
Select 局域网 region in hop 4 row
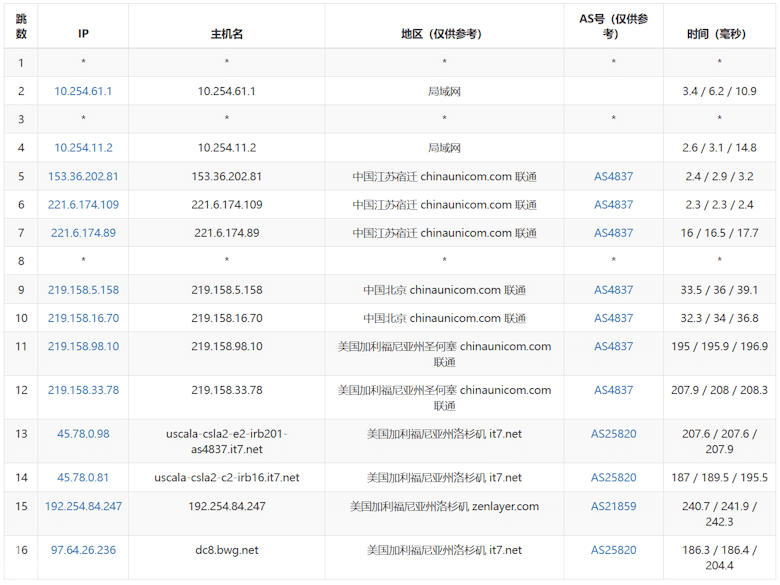pyautogui.click(x=444, y=148)
